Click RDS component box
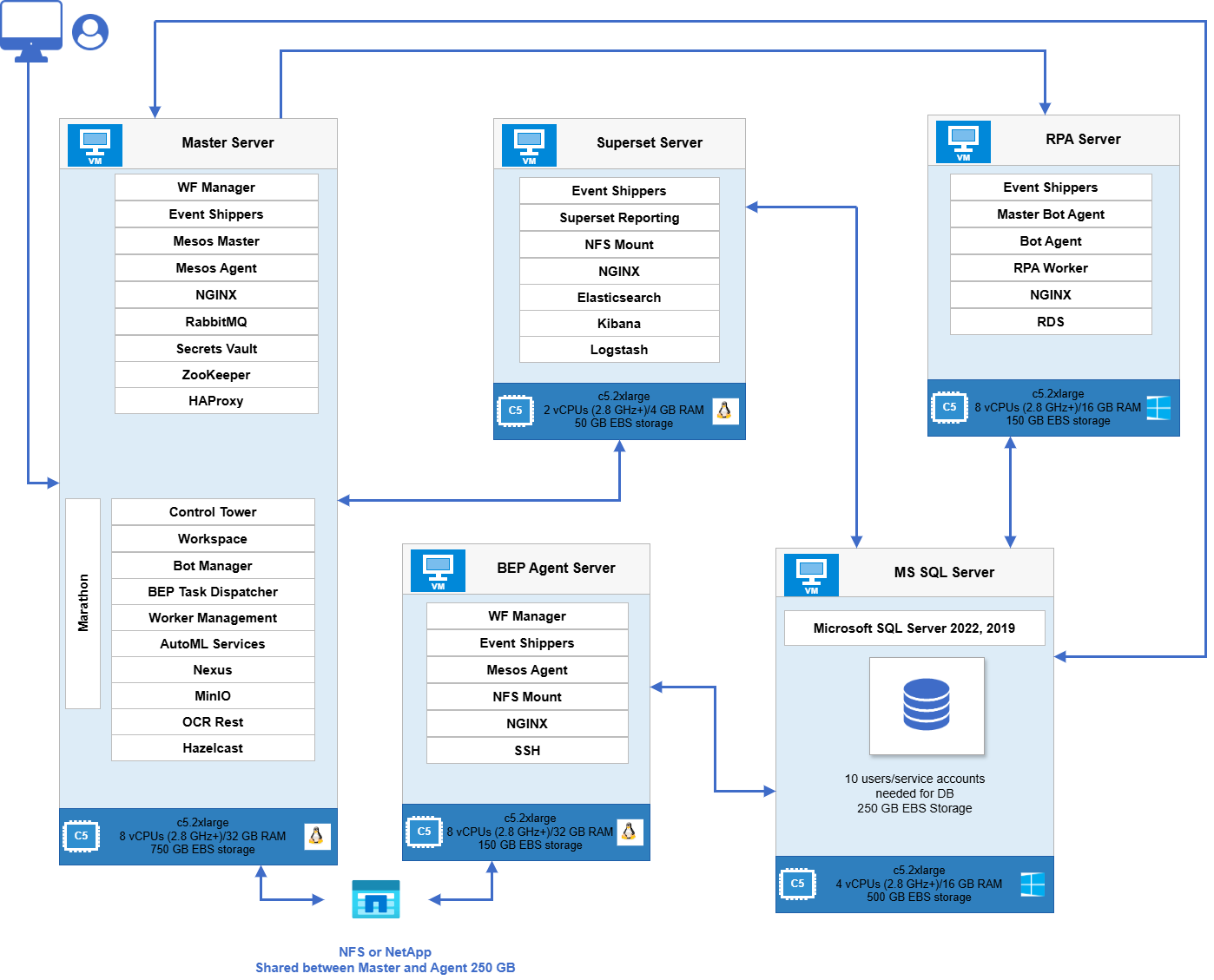This screenshot has height=980, width=1214. coord(1051,322)
